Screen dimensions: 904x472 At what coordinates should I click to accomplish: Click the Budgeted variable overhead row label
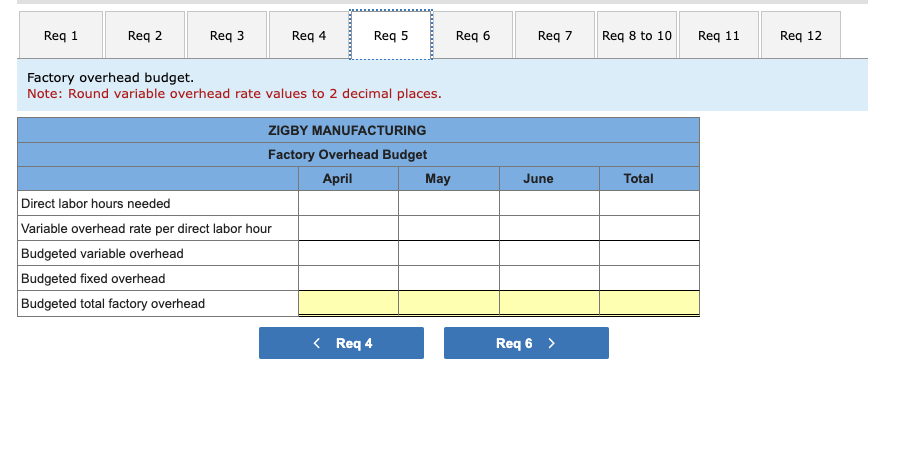102,254
